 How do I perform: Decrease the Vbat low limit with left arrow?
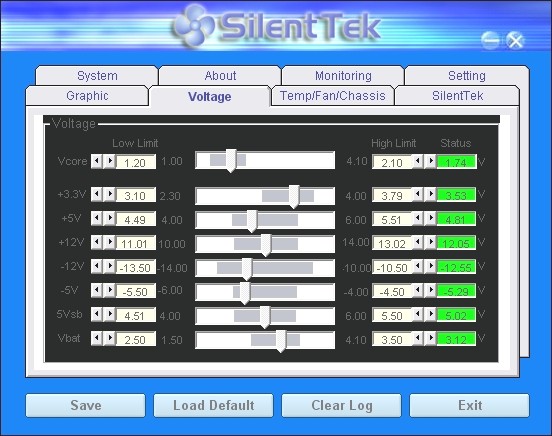click(97, 338)
